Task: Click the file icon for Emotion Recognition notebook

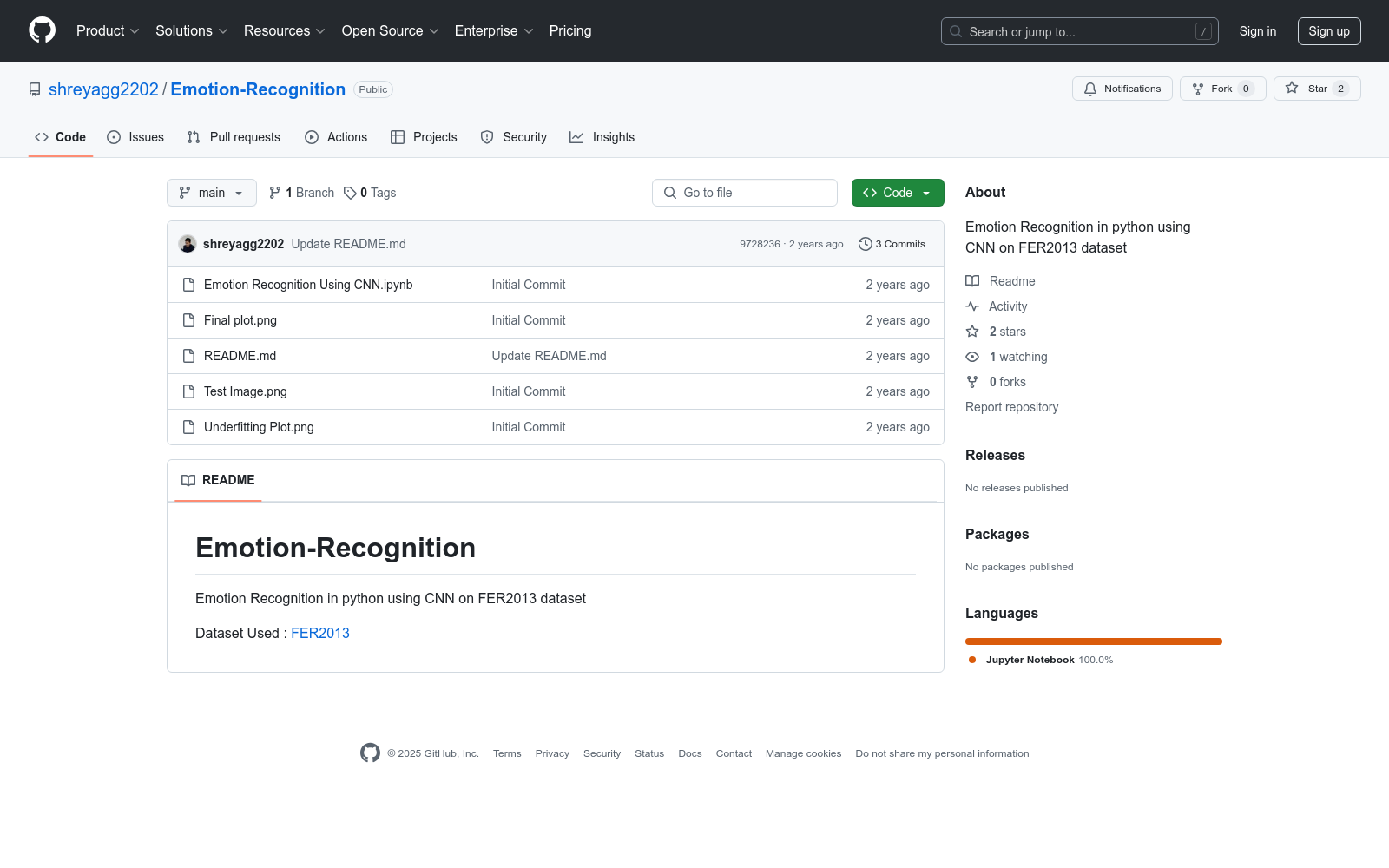Action: pos(188,285)
